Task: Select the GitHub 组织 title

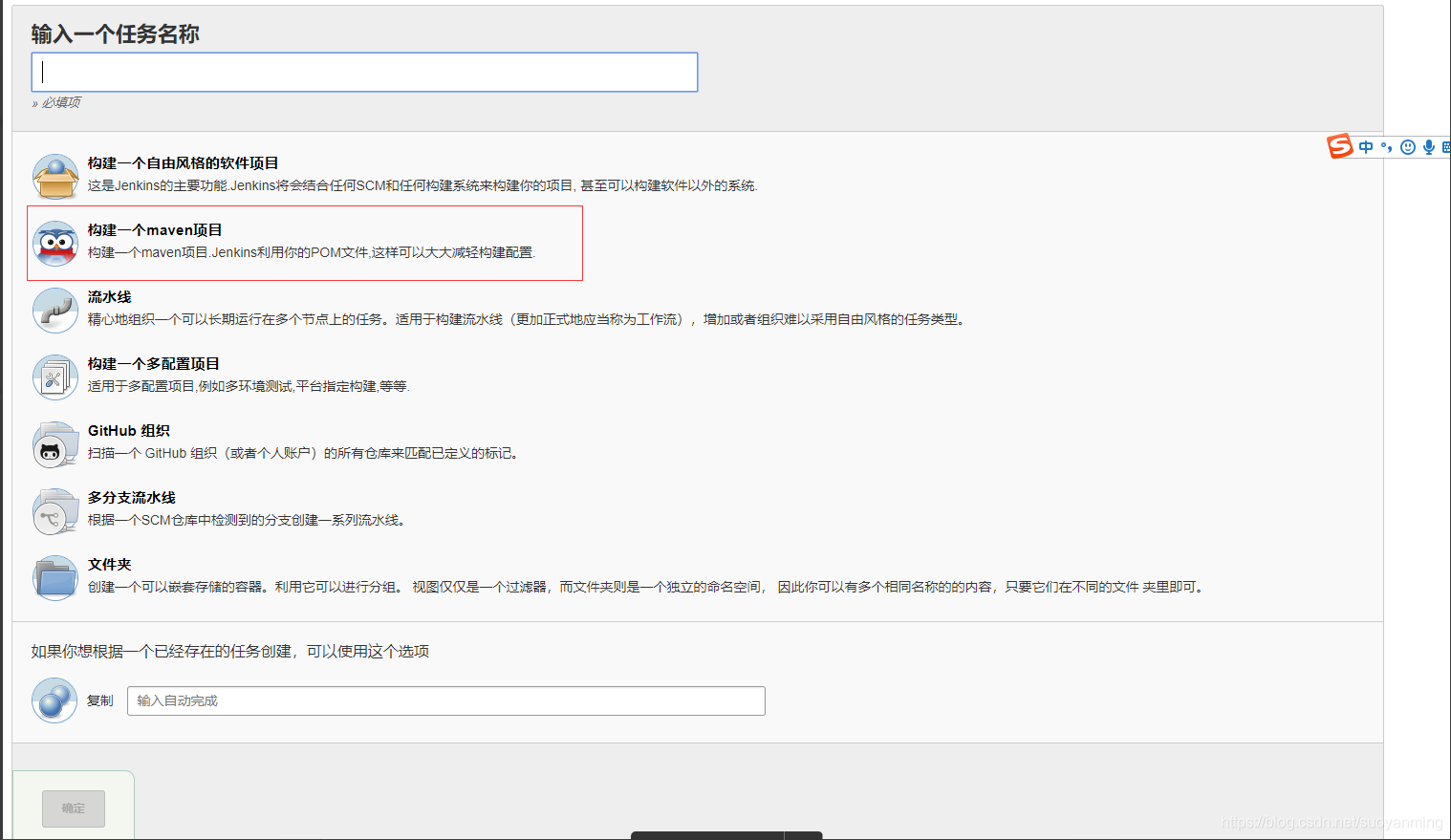Action: click(x=129, y=431)
